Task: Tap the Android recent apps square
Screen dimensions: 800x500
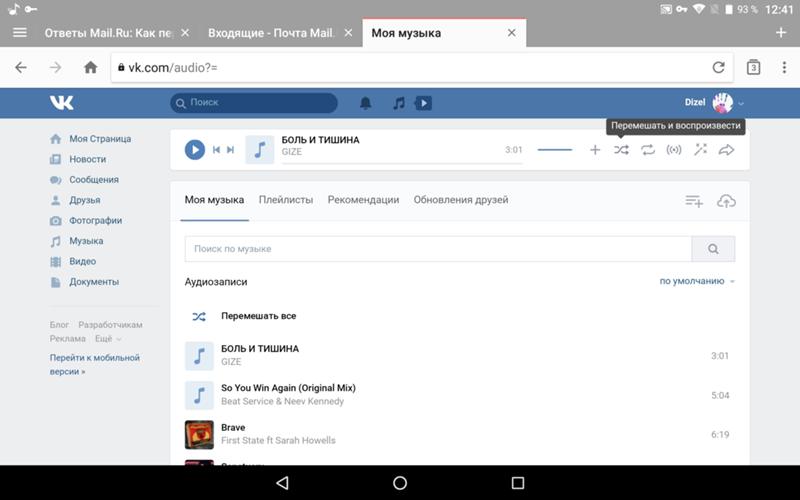Action: 518,483
